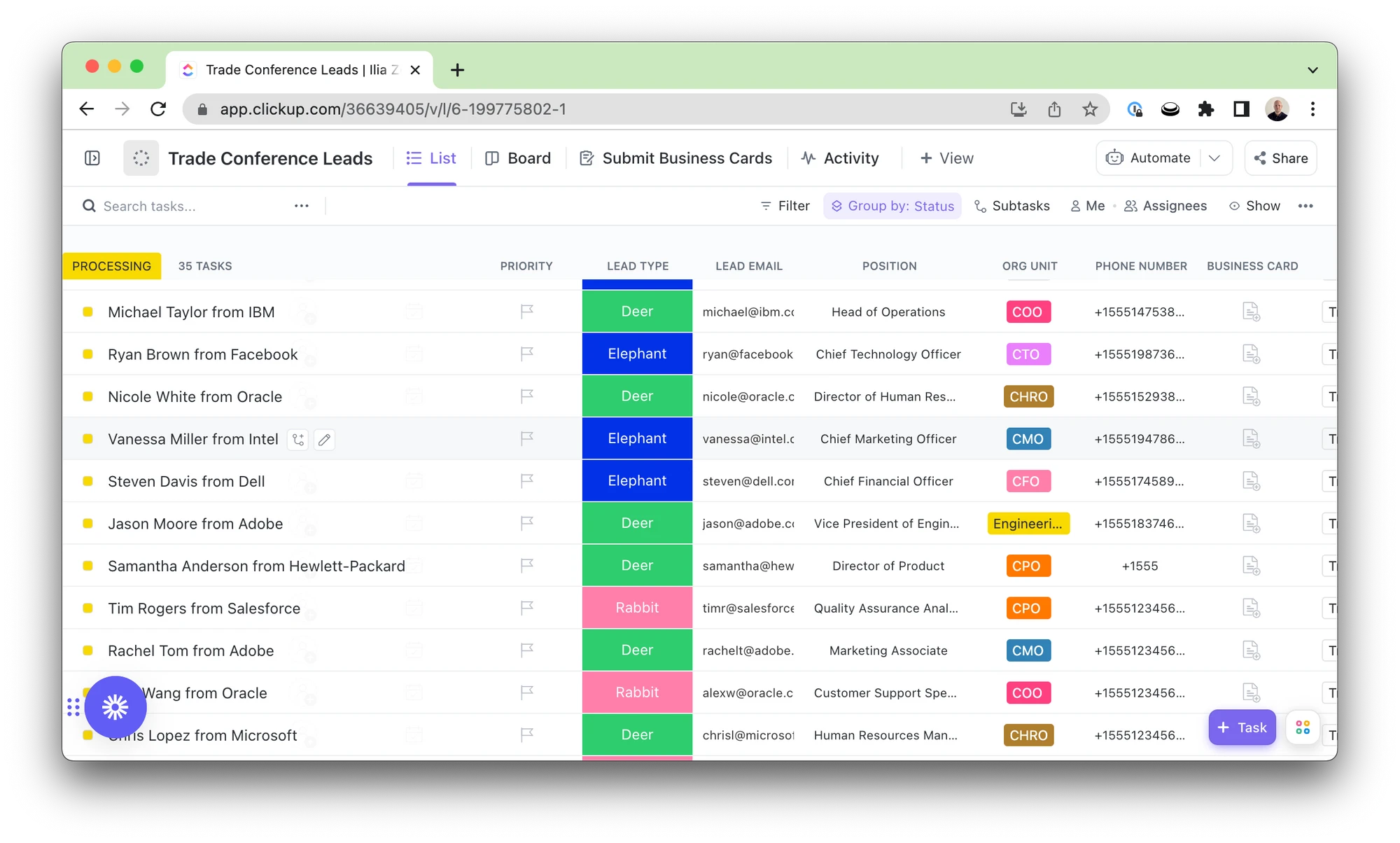Open Group by: Status dropdown
This screenshot has height=843, width=1400.
[x=892, y=206]
